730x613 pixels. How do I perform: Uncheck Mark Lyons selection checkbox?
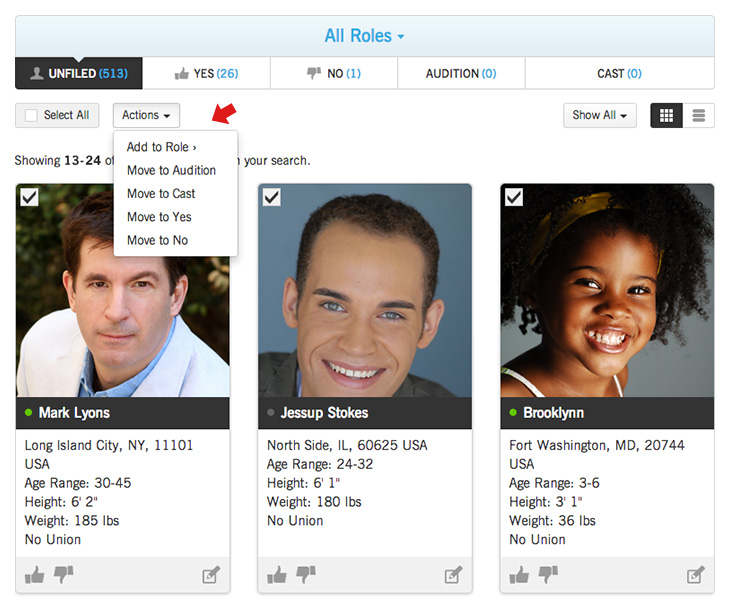pyautogui.click(x=29, y=197)
